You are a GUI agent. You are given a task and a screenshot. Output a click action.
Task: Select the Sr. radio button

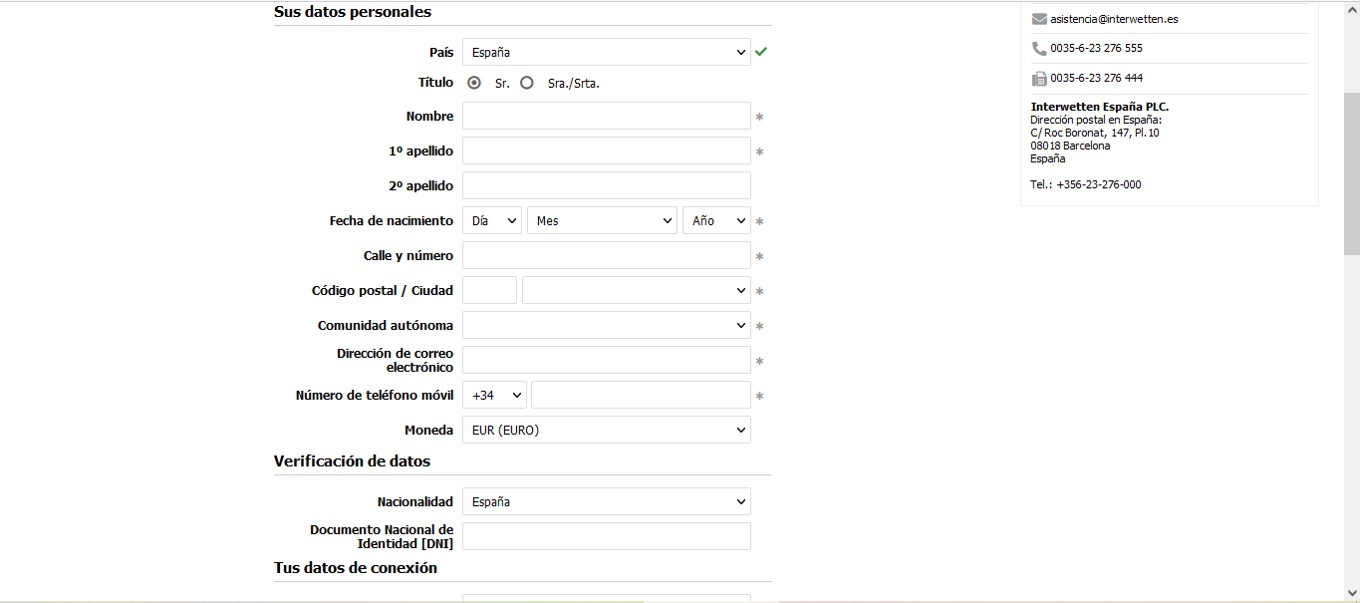tap(474, 83)
